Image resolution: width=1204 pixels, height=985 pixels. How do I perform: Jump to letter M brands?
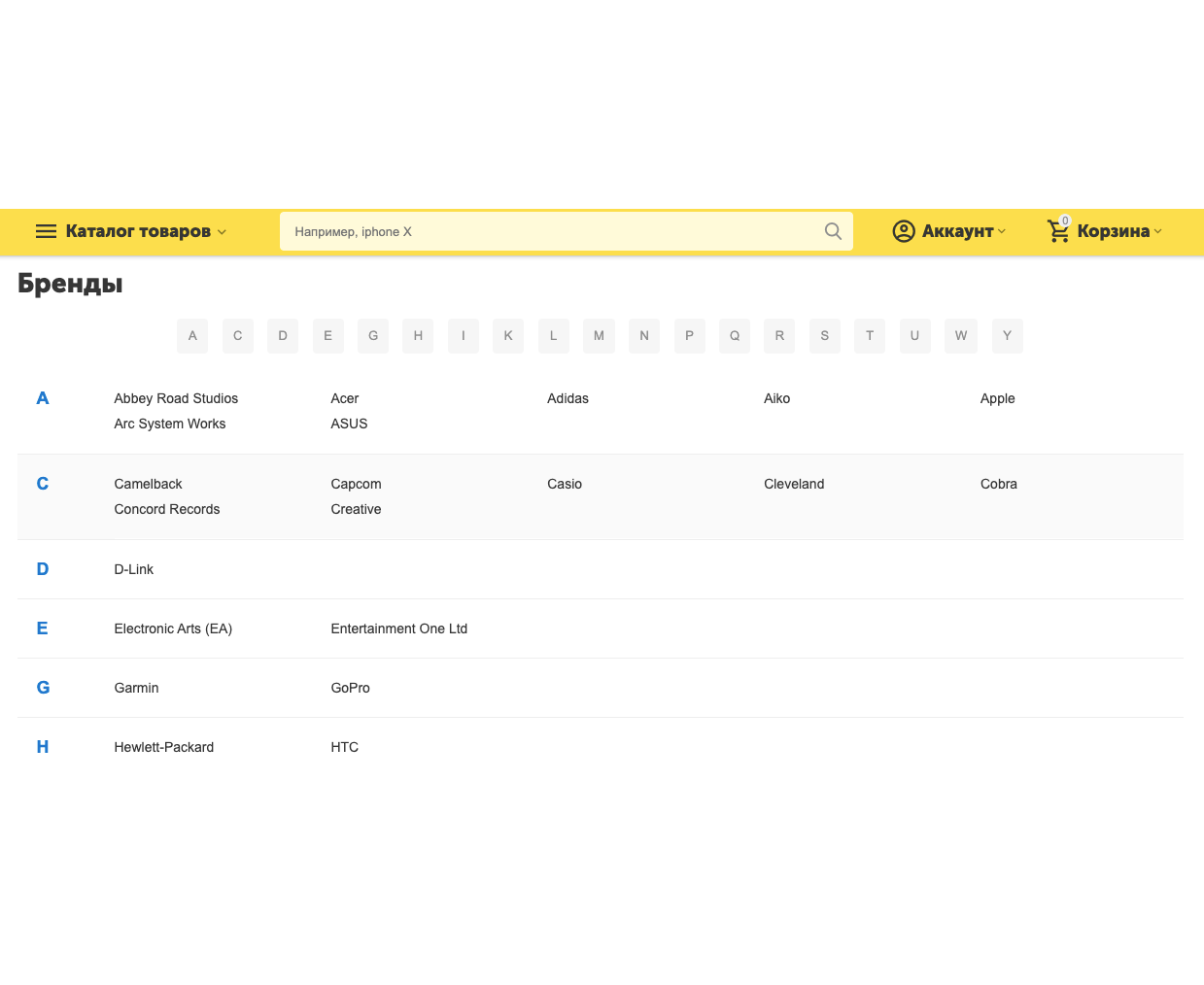(x=599, y=336)
